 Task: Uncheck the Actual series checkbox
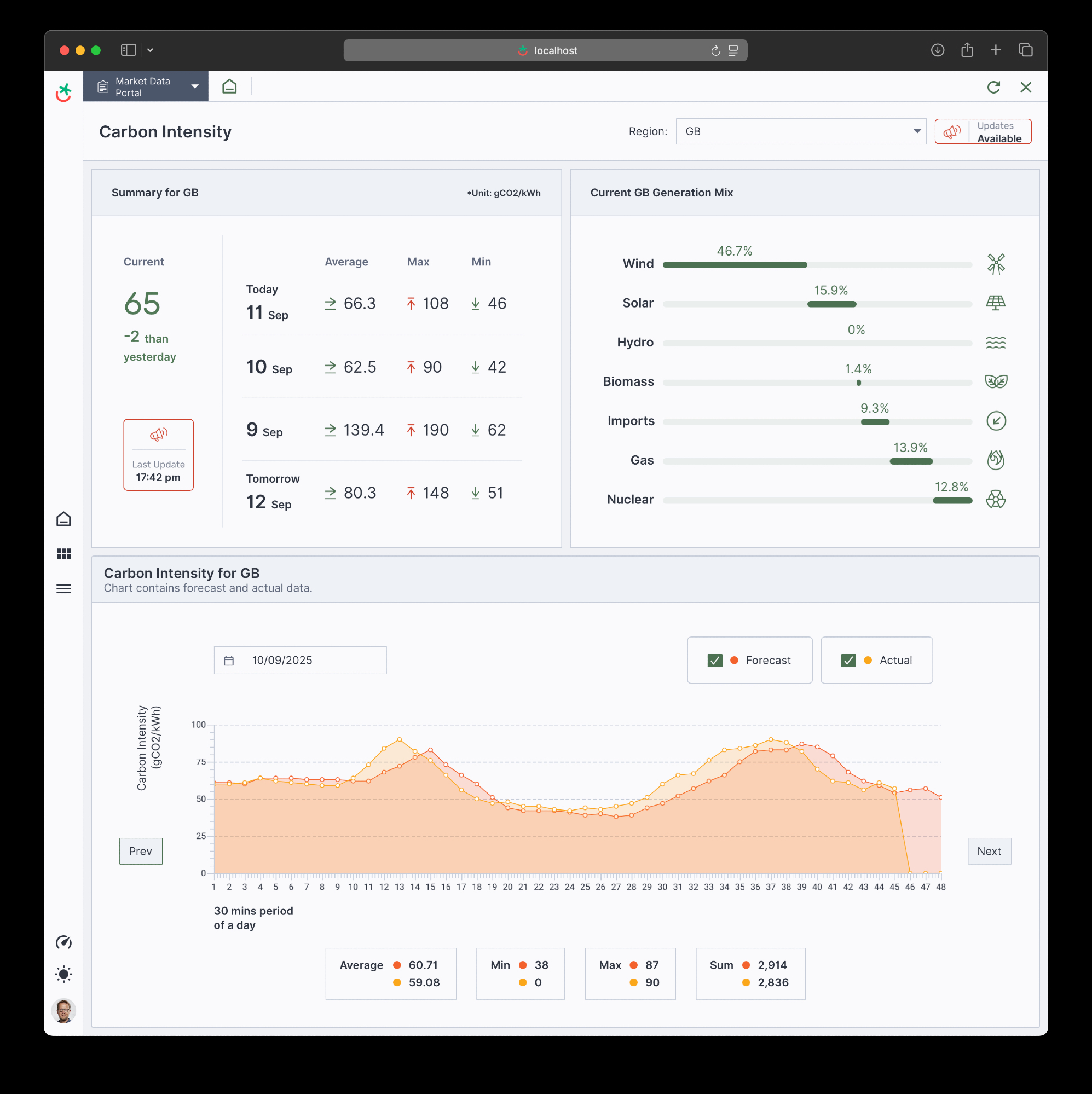[848, 660]
